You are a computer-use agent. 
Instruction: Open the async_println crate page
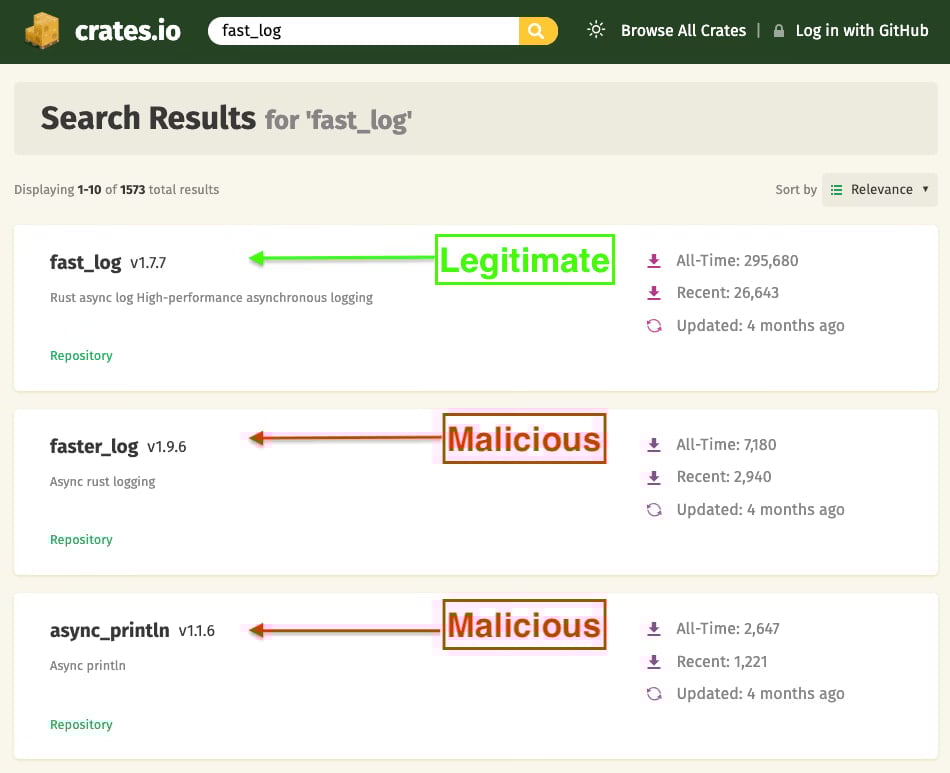coord(110,631)
